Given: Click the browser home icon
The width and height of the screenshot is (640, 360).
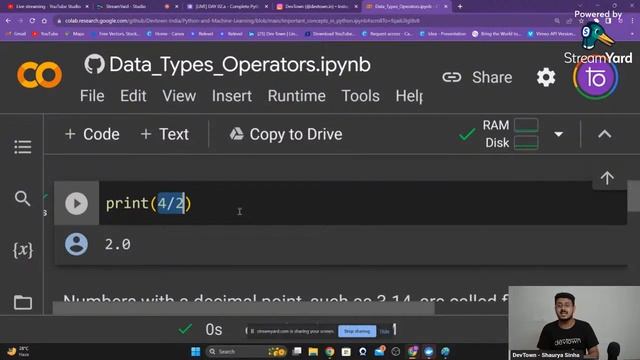Looking at the screenshot, I should click(x=44, y=20).
